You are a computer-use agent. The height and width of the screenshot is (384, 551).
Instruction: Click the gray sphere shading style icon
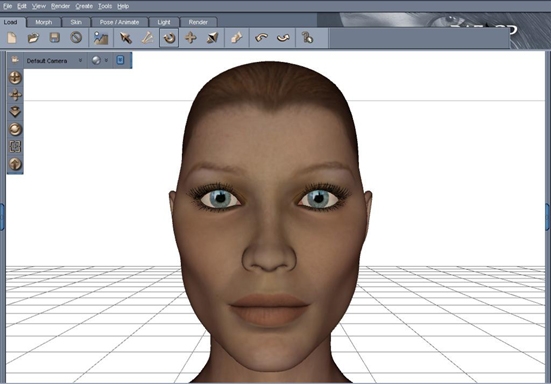96,60
